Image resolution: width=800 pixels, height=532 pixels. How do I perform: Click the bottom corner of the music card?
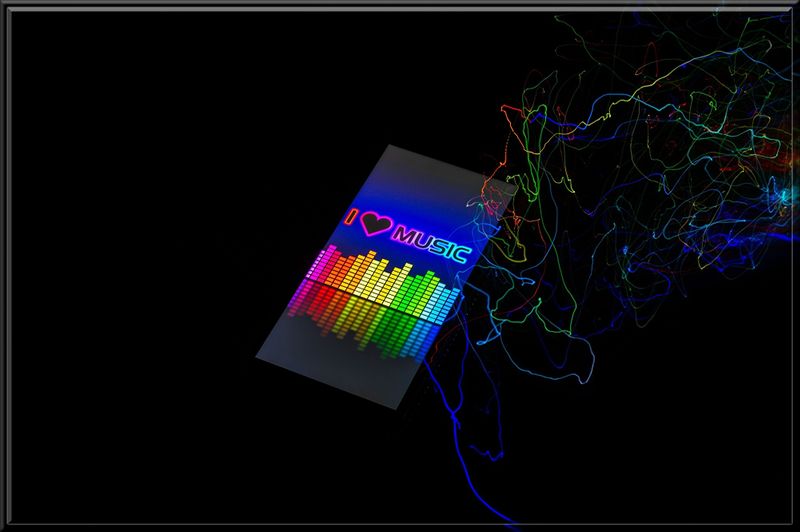coord(403,407)
